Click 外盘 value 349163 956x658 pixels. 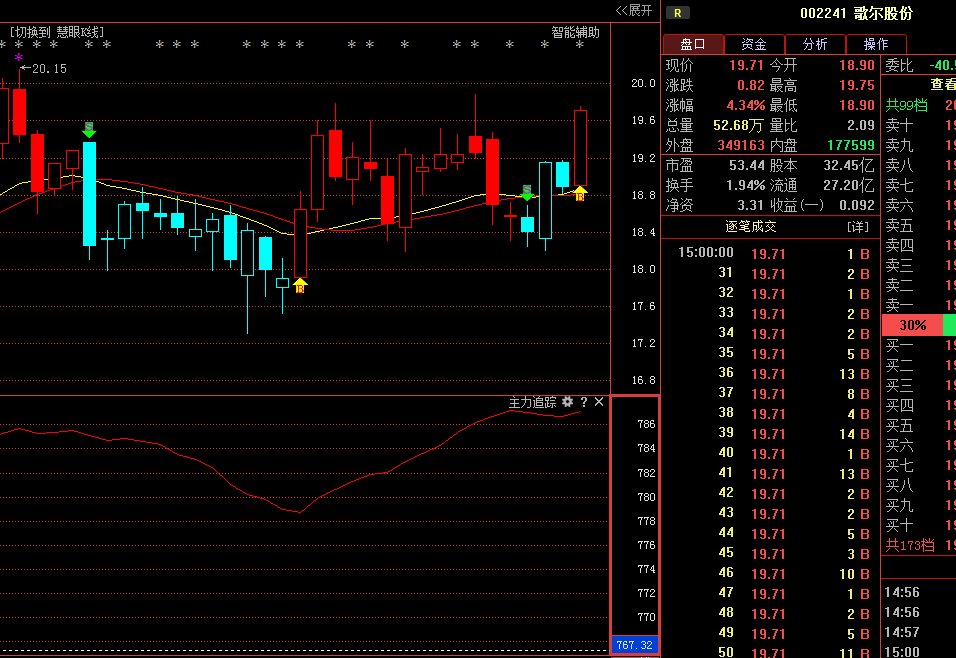click(x=741, y=145)
